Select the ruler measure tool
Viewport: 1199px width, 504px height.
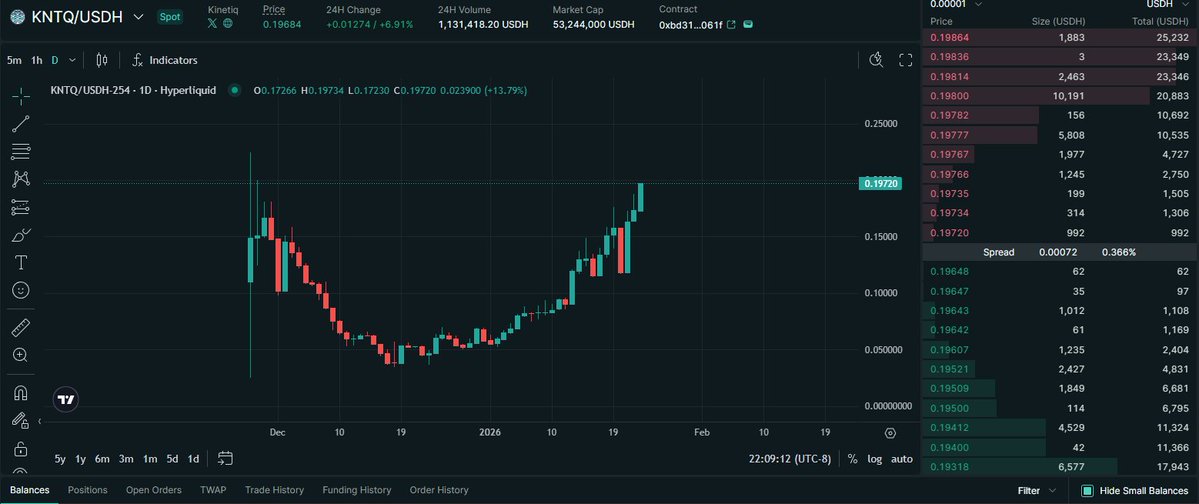[21, 328]
